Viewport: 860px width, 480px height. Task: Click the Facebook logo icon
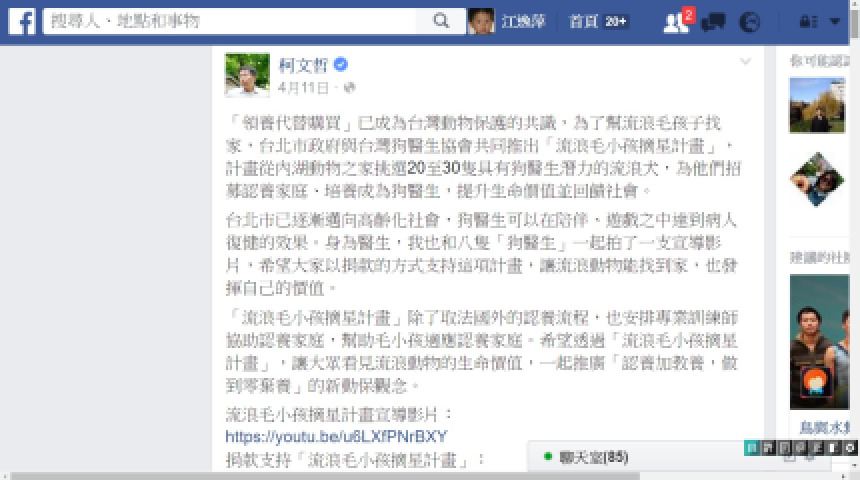(22, 21)
